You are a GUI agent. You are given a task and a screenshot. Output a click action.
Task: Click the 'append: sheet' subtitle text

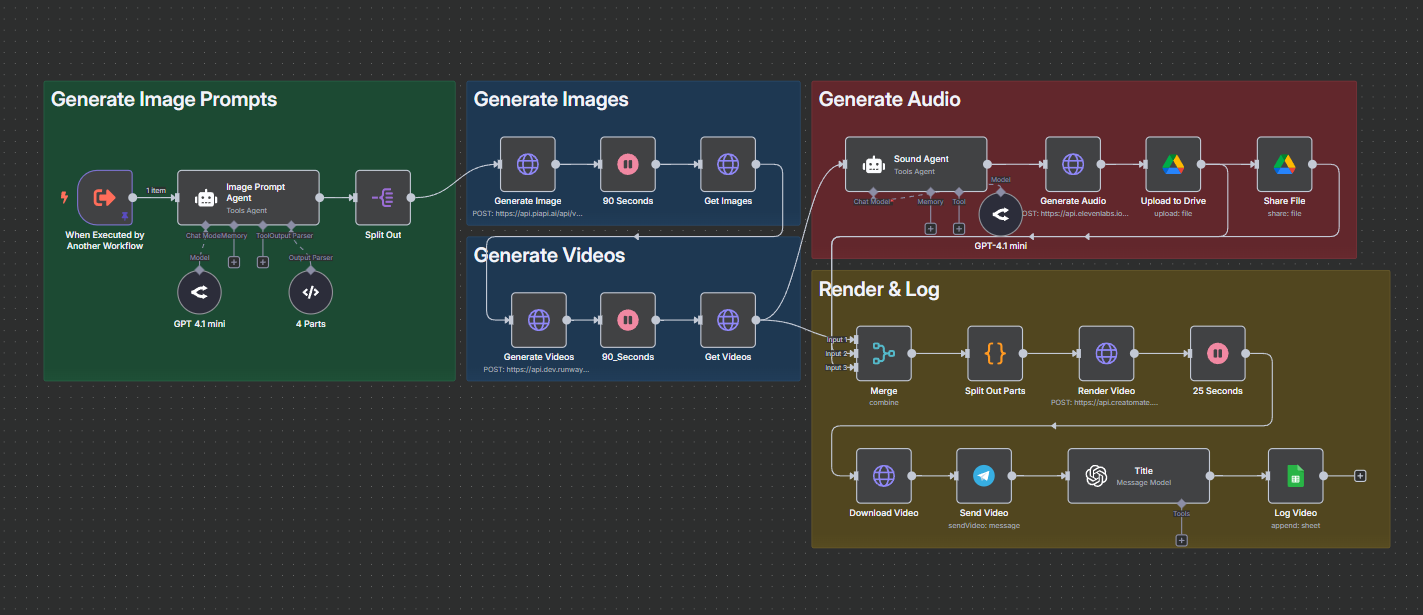pos(1295,525)
